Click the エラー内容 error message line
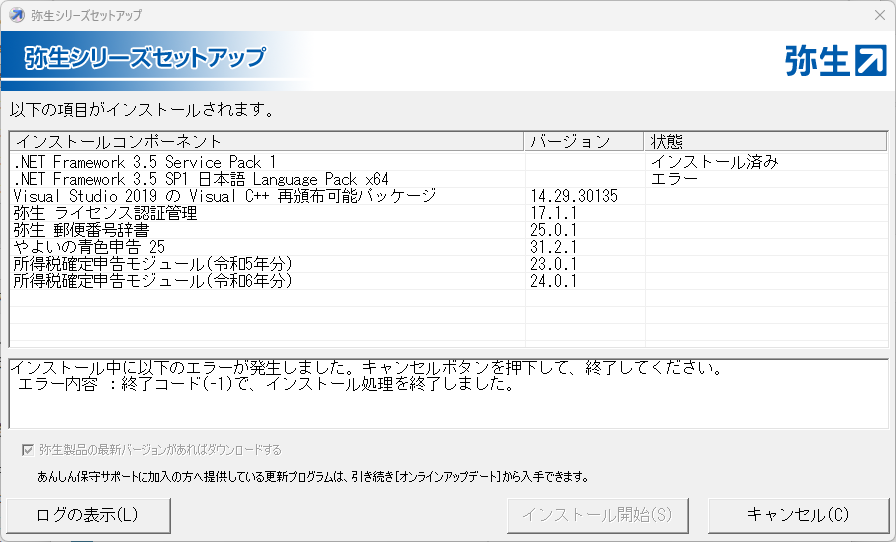 [x=266, y=384]
